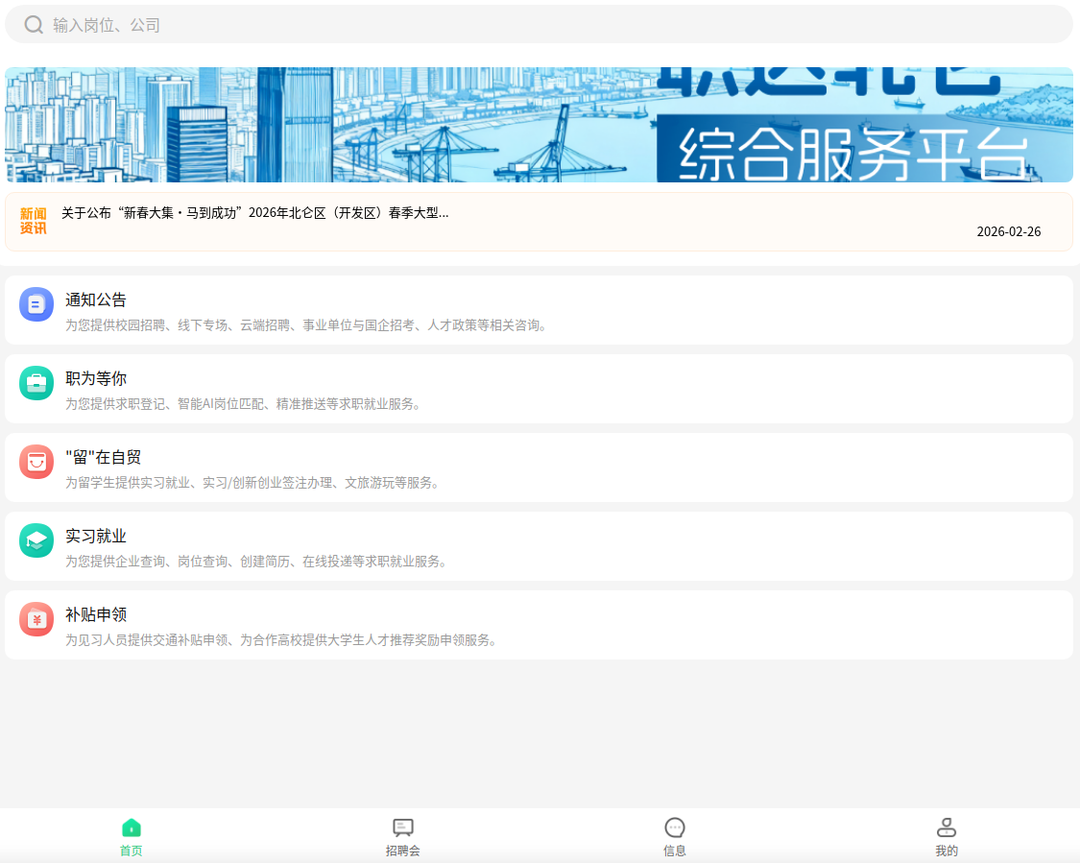
Task: Click the 职为等你 briefcase icon
Action: 36,382
